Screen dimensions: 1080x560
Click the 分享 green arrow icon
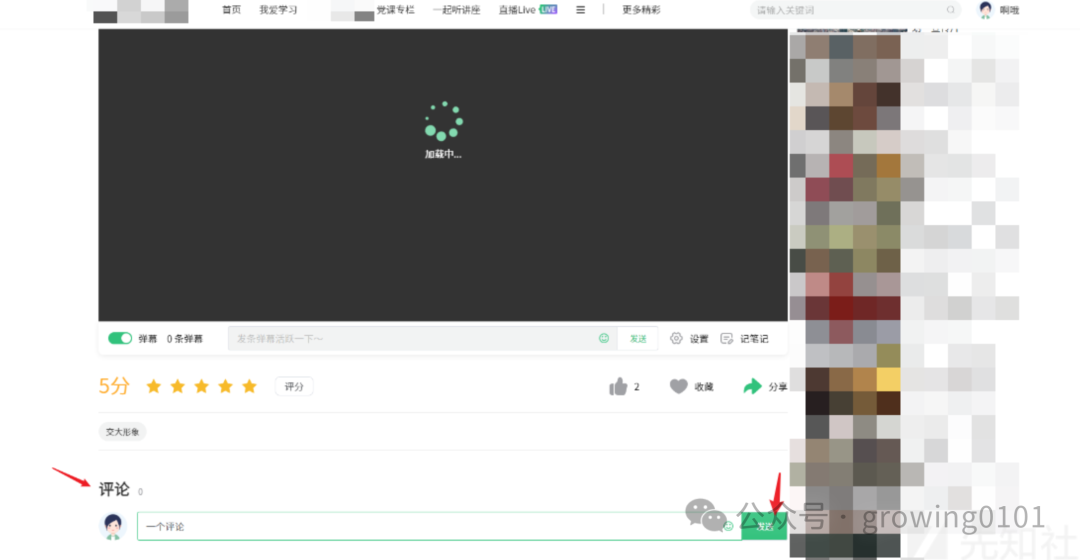point(752,386)
